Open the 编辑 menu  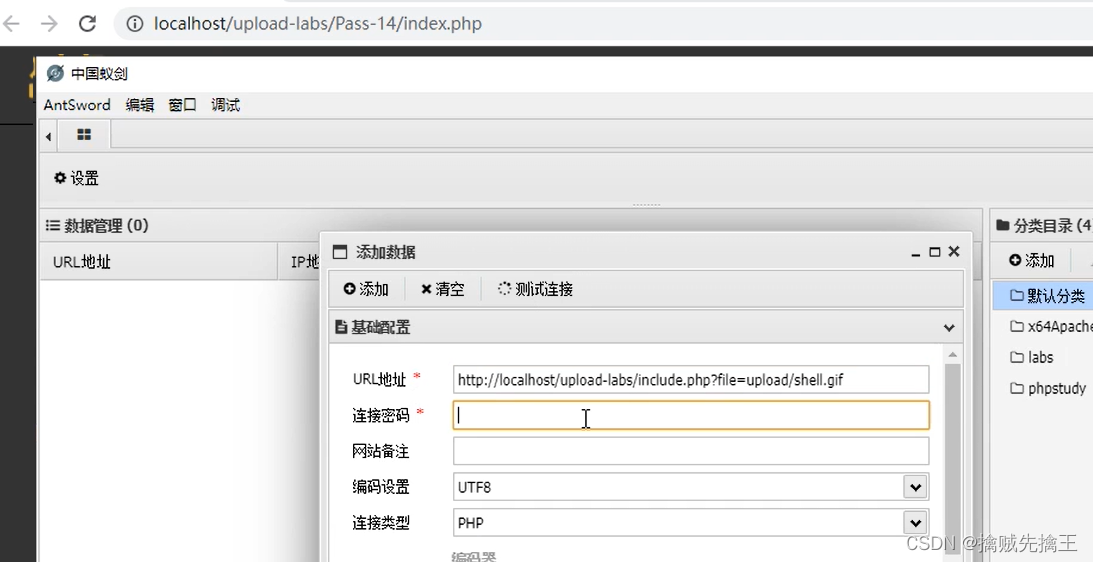point(139,105)
